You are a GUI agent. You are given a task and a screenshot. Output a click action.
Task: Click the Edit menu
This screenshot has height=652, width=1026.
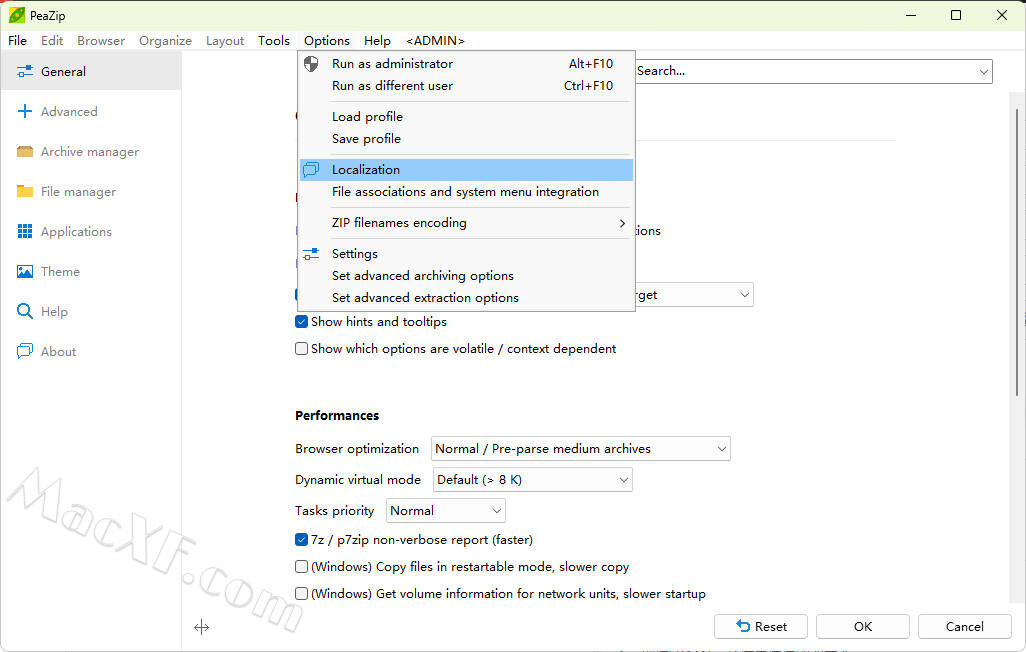click(x=52, y=41)
